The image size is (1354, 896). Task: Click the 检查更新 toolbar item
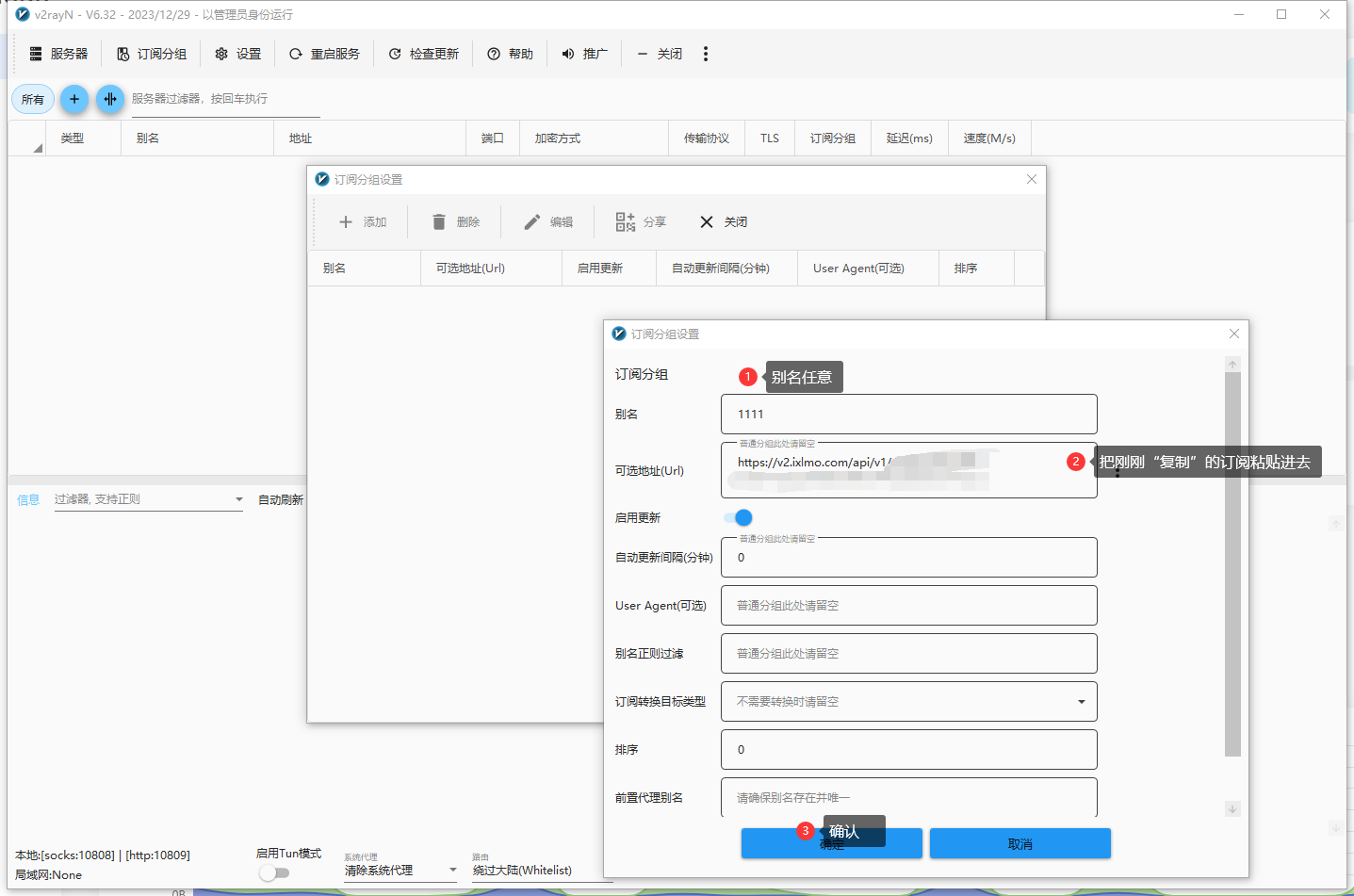click(424, 54)
